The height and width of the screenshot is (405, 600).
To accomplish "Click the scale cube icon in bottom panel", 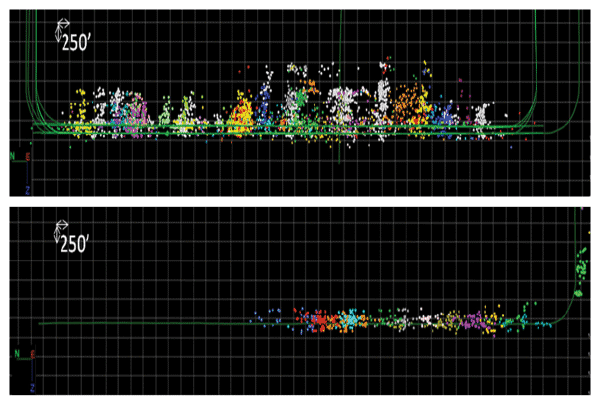I will click(x=59, y=230).
